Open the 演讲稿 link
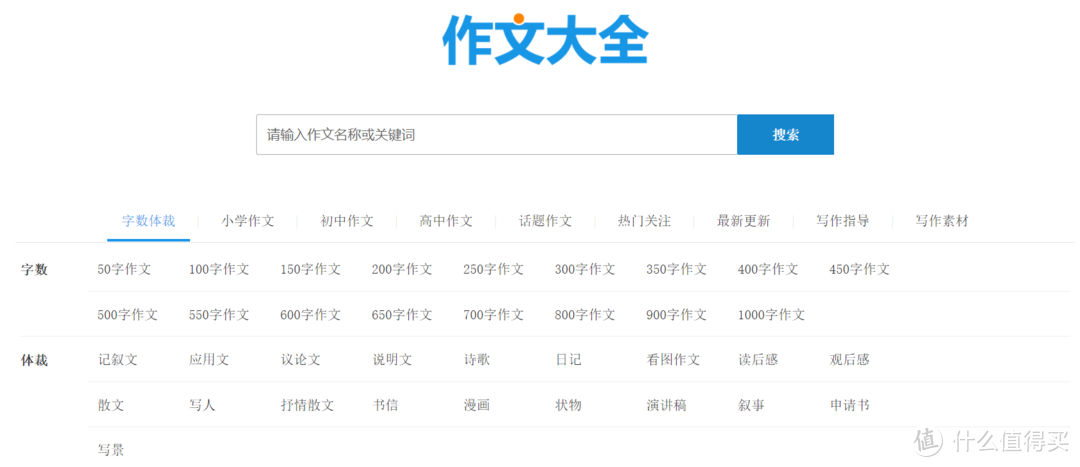Screen dimensions: 1080x467 click(666, 405)
